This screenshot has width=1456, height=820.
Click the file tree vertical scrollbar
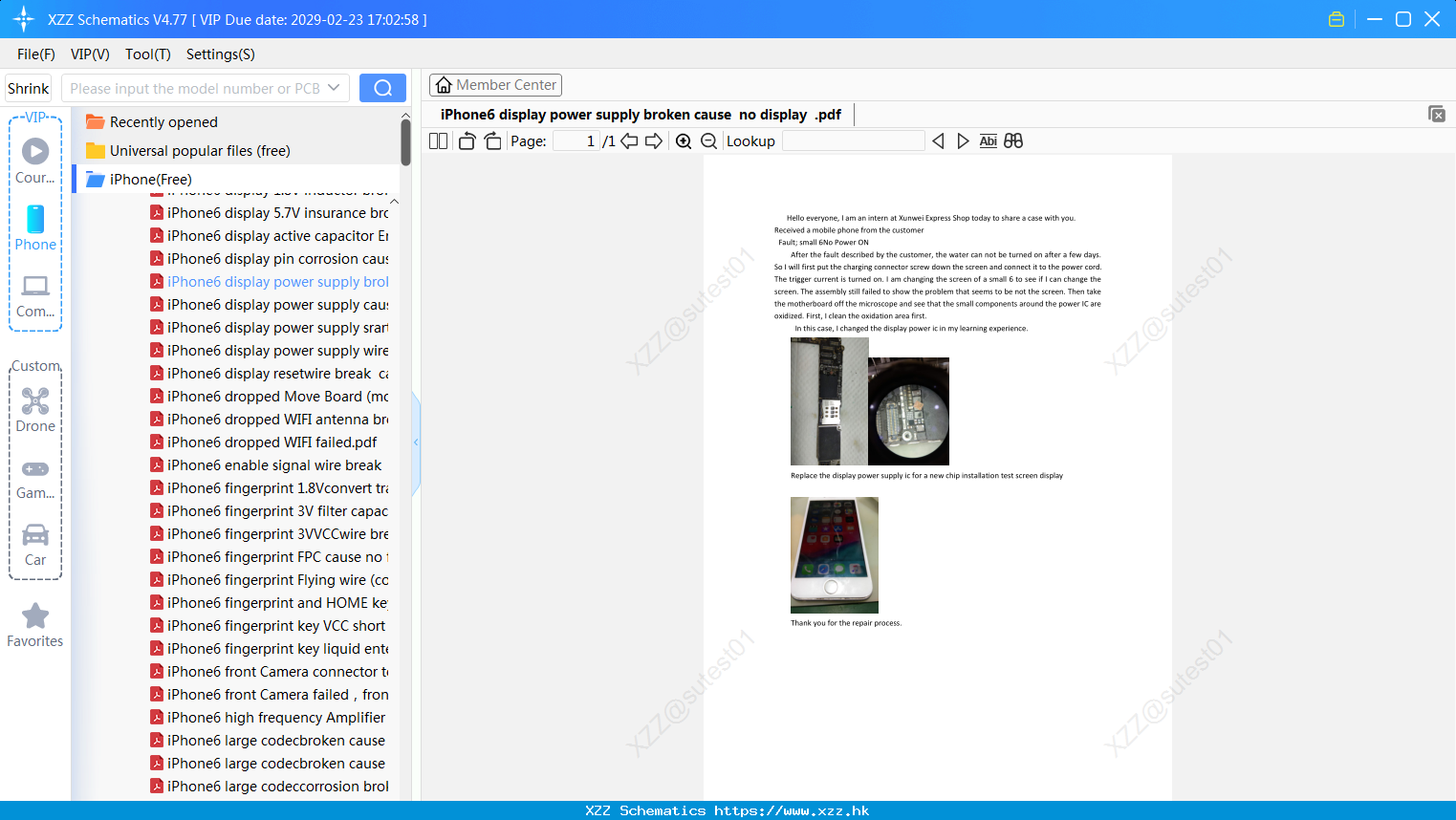pyautogui.click(x=405, y=141)
